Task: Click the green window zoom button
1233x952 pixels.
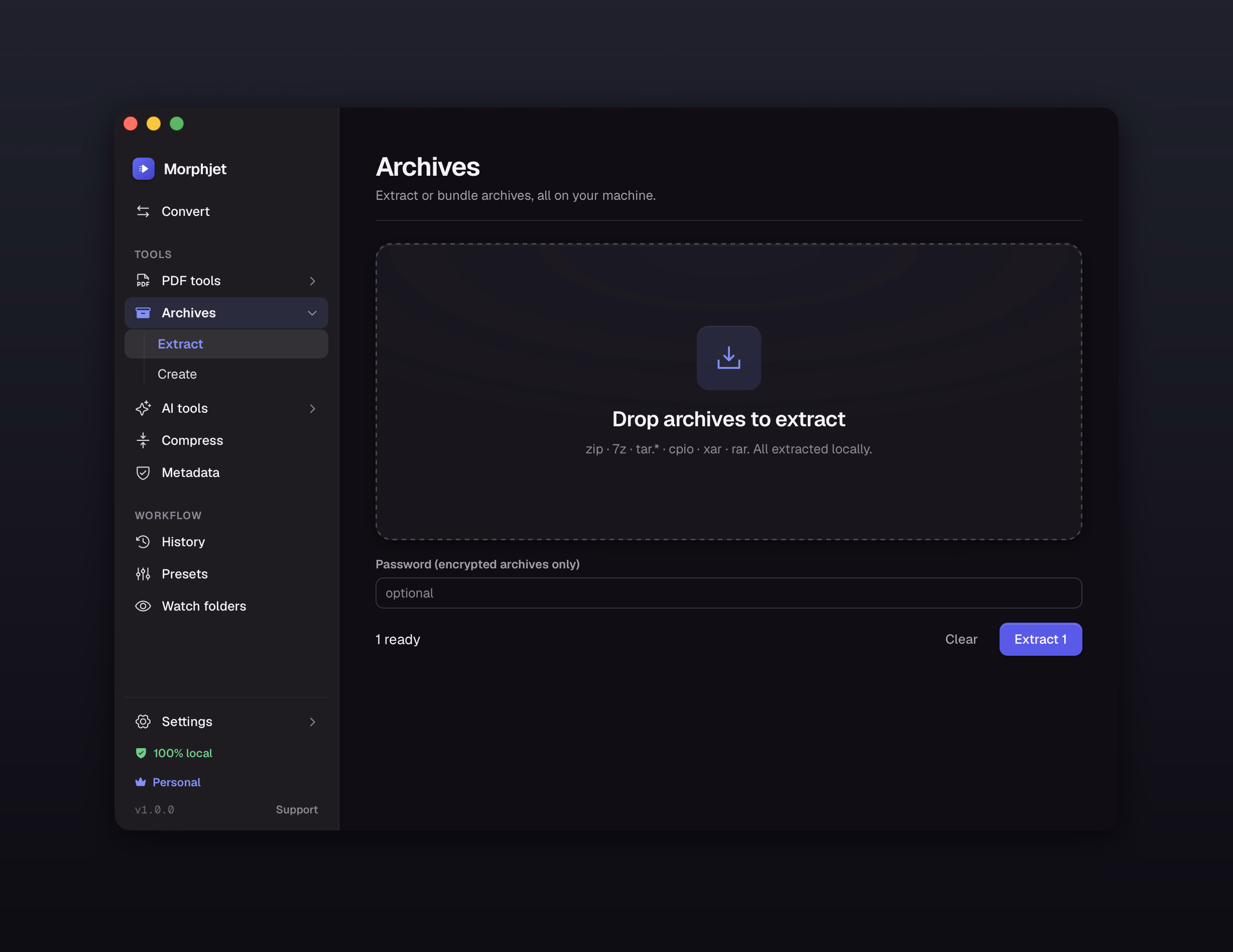Action: pos(177,124)
